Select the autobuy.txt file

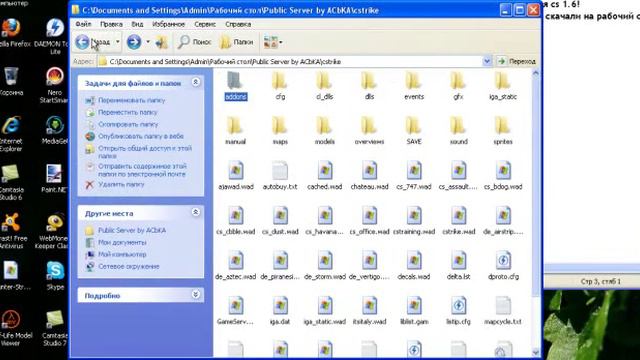tap(280, 175)
